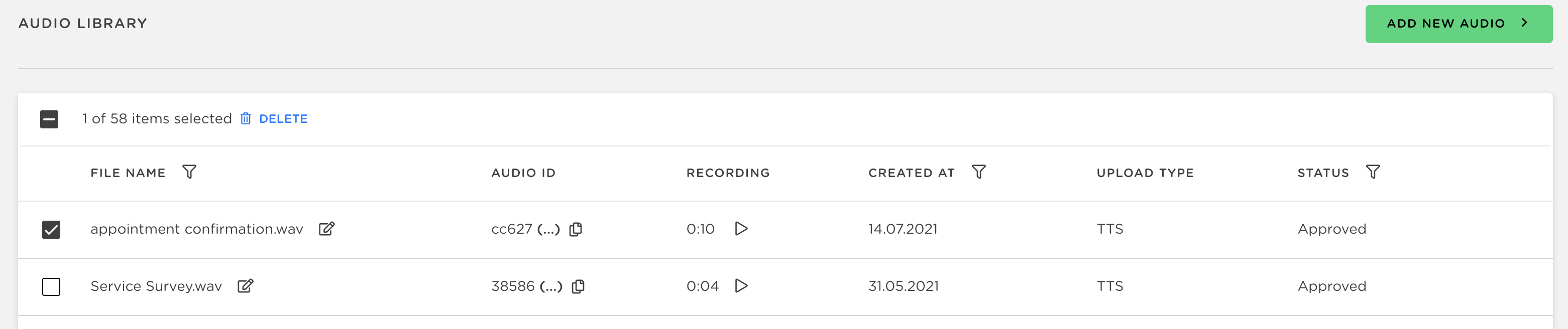
Task: Click the Delete link for selected items
Action: [x=283, y=118]
